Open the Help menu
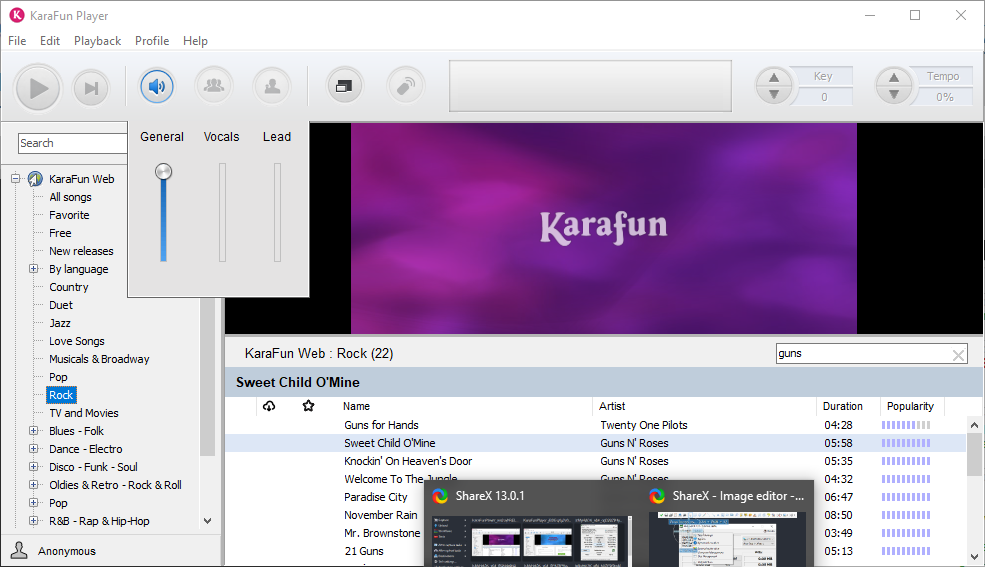The width and height of the screenshot is (985, 567). [x=195, y=41]
